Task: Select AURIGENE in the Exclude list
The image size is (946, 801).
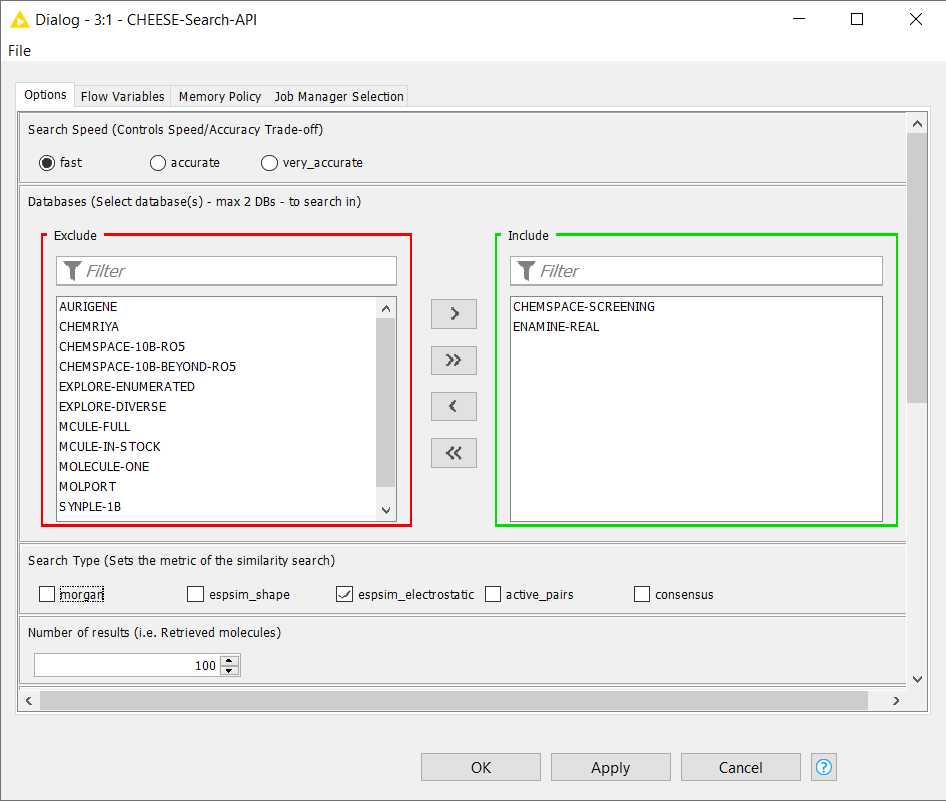Action: [217, 306]
